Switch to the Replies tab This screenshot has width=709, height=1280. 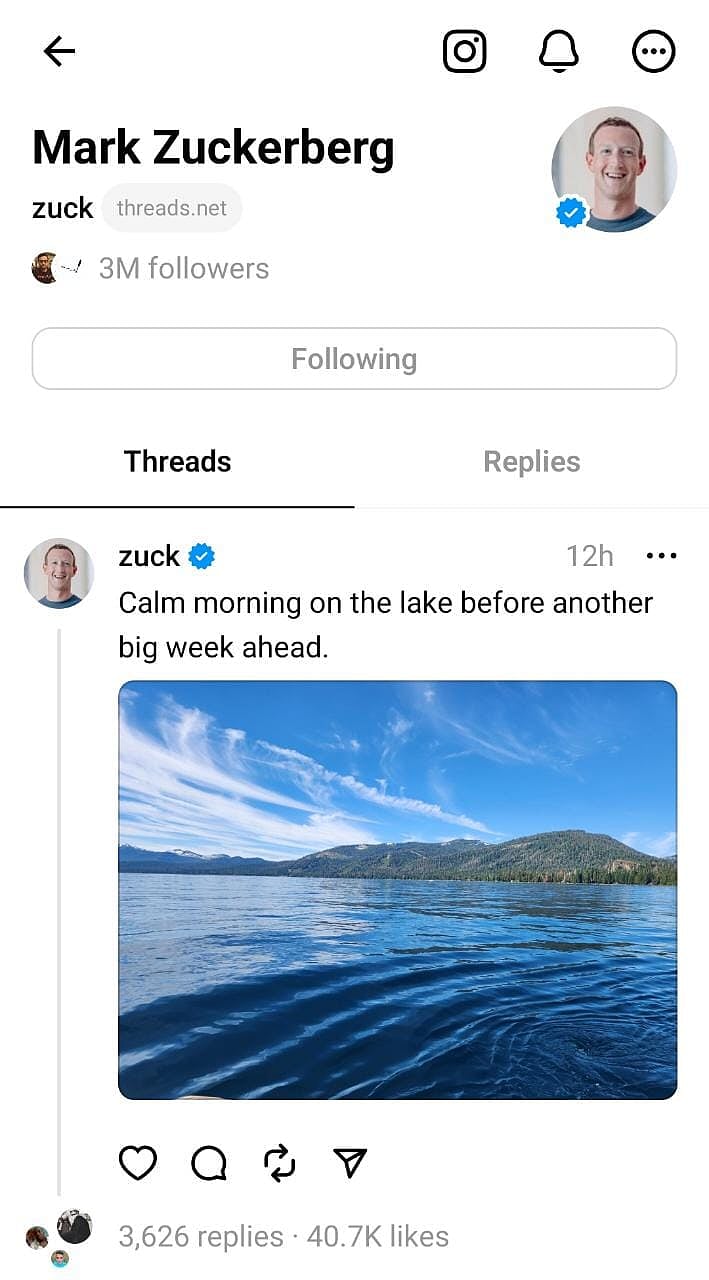pyautogui.click(x=531, y=461)
